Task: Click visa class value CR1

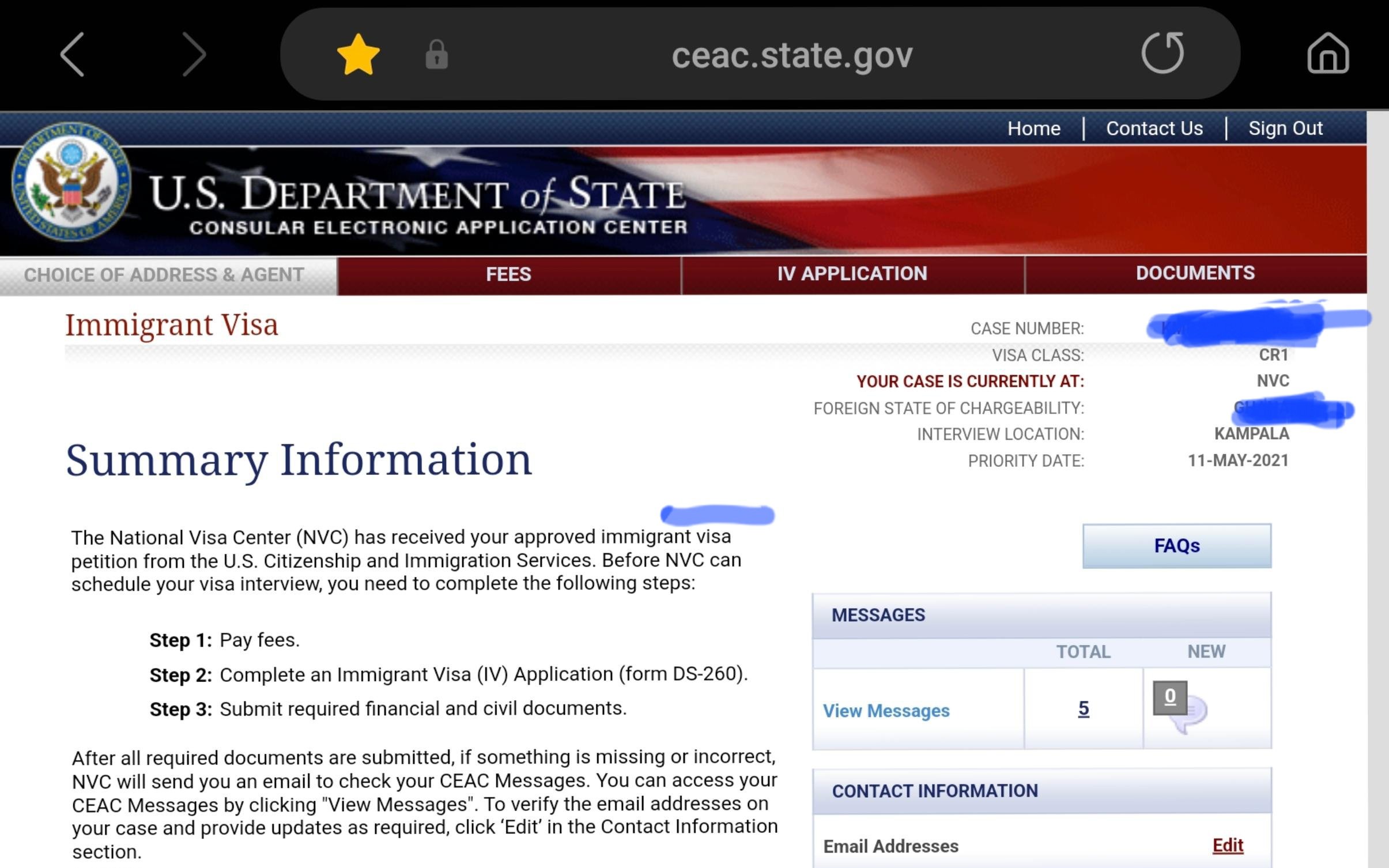Action: click(1274, 354)
